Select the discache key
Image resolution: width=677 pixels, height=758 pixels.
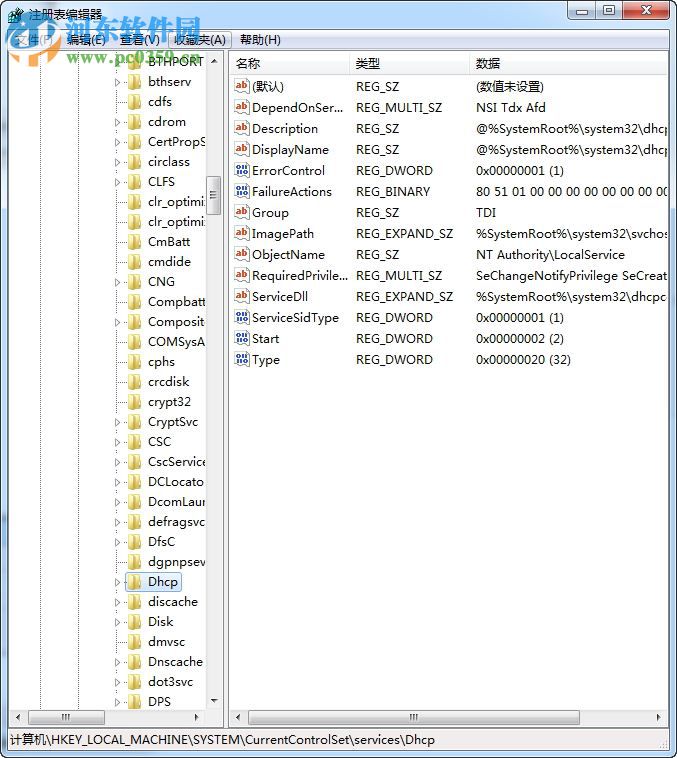pos(173,601)
